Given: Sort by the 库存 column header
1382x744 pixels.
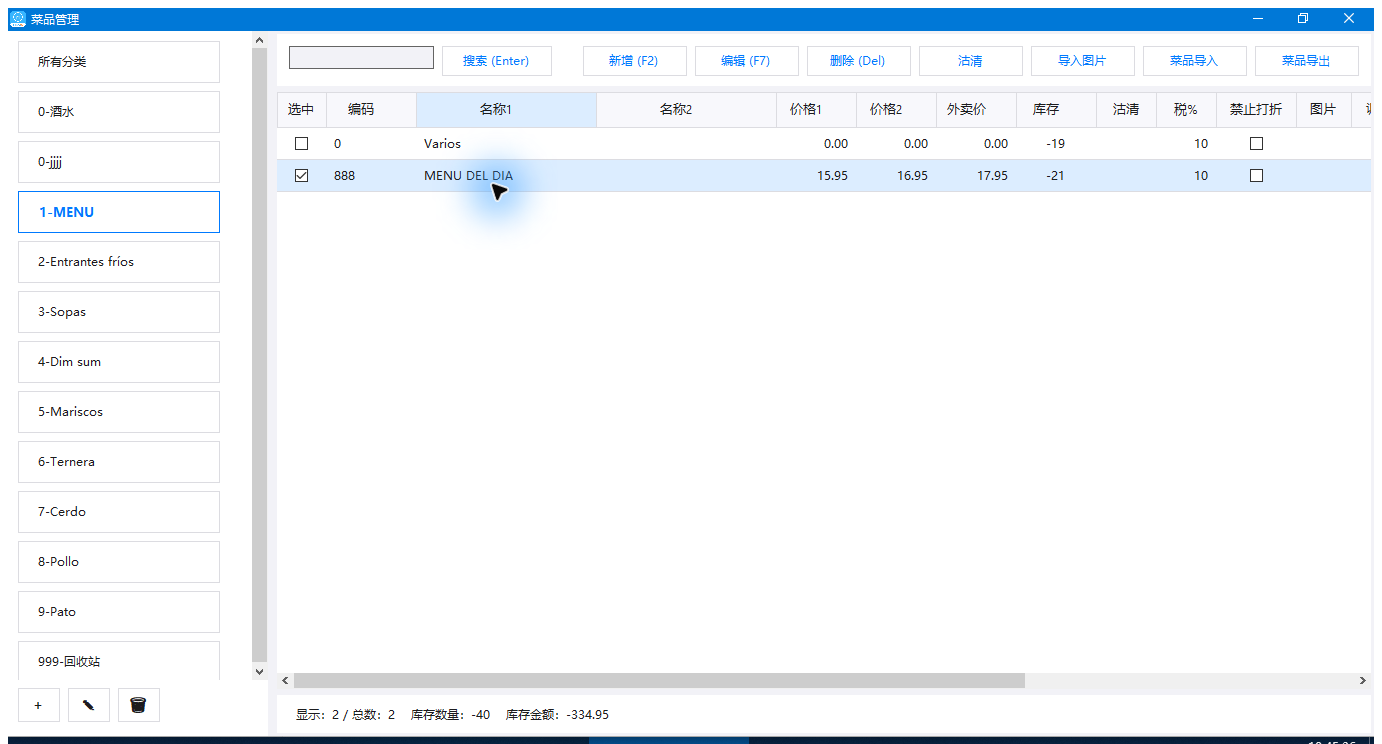Looking at the screenshot, I should [1056, 110].
